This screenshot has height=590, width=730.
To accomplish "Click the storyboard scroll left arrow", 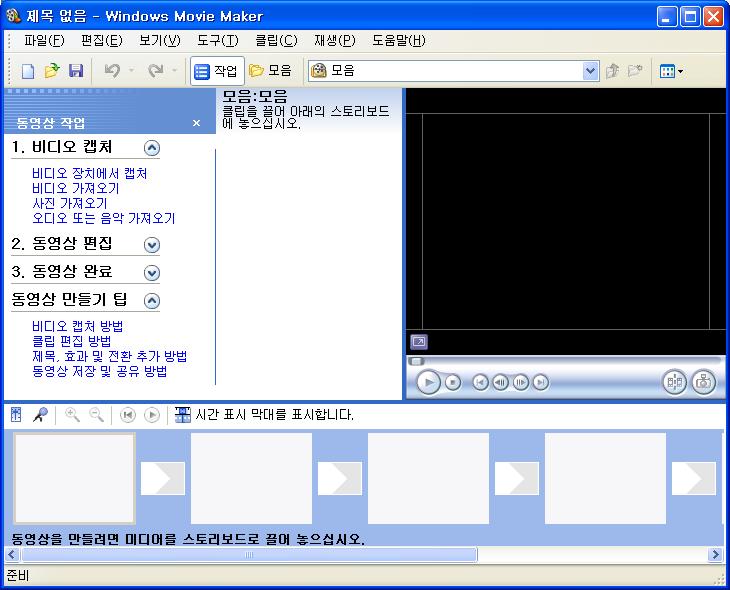I will [x=12, y=555].
